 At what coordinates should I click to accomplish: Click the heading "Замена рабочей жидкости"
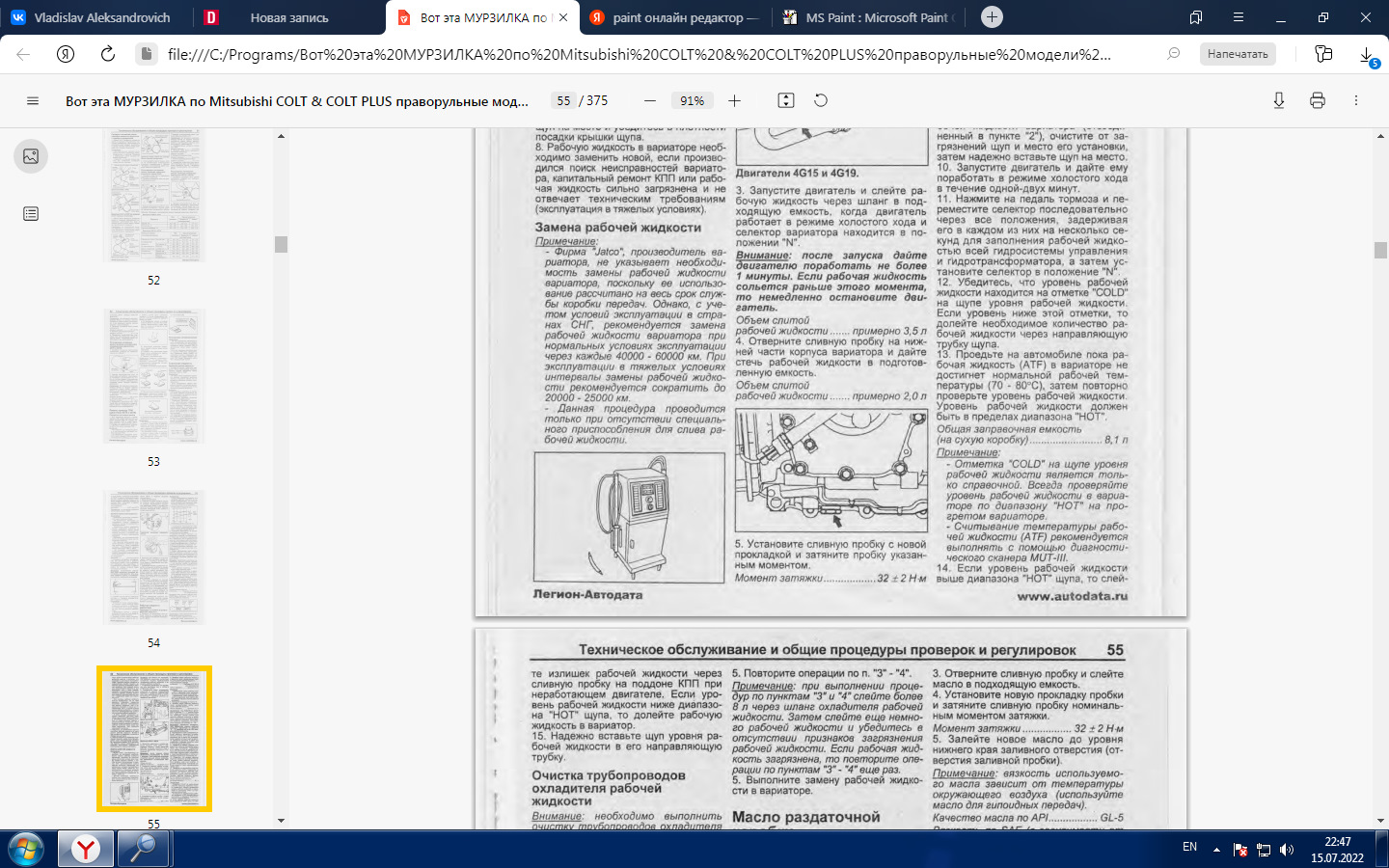pyautogui.click(x=618, y=228)
